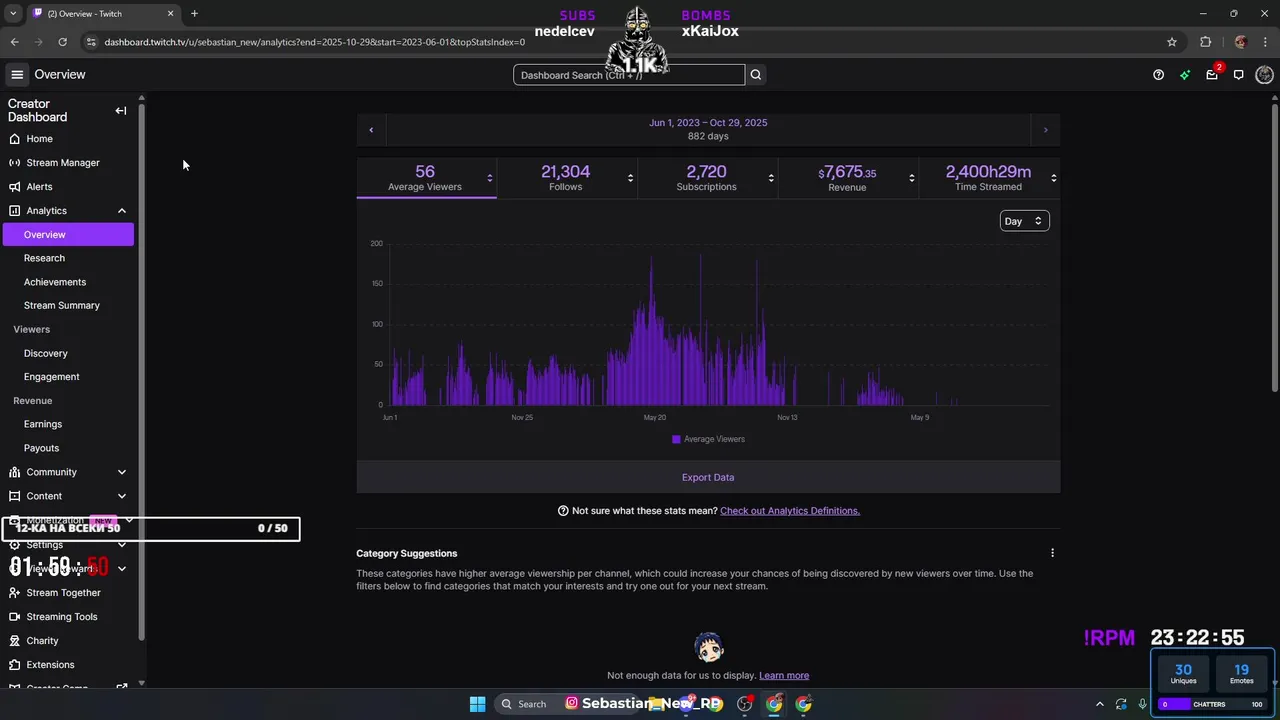
Task: Select the Overview analytics page
Action: click(x=68, y=234)
